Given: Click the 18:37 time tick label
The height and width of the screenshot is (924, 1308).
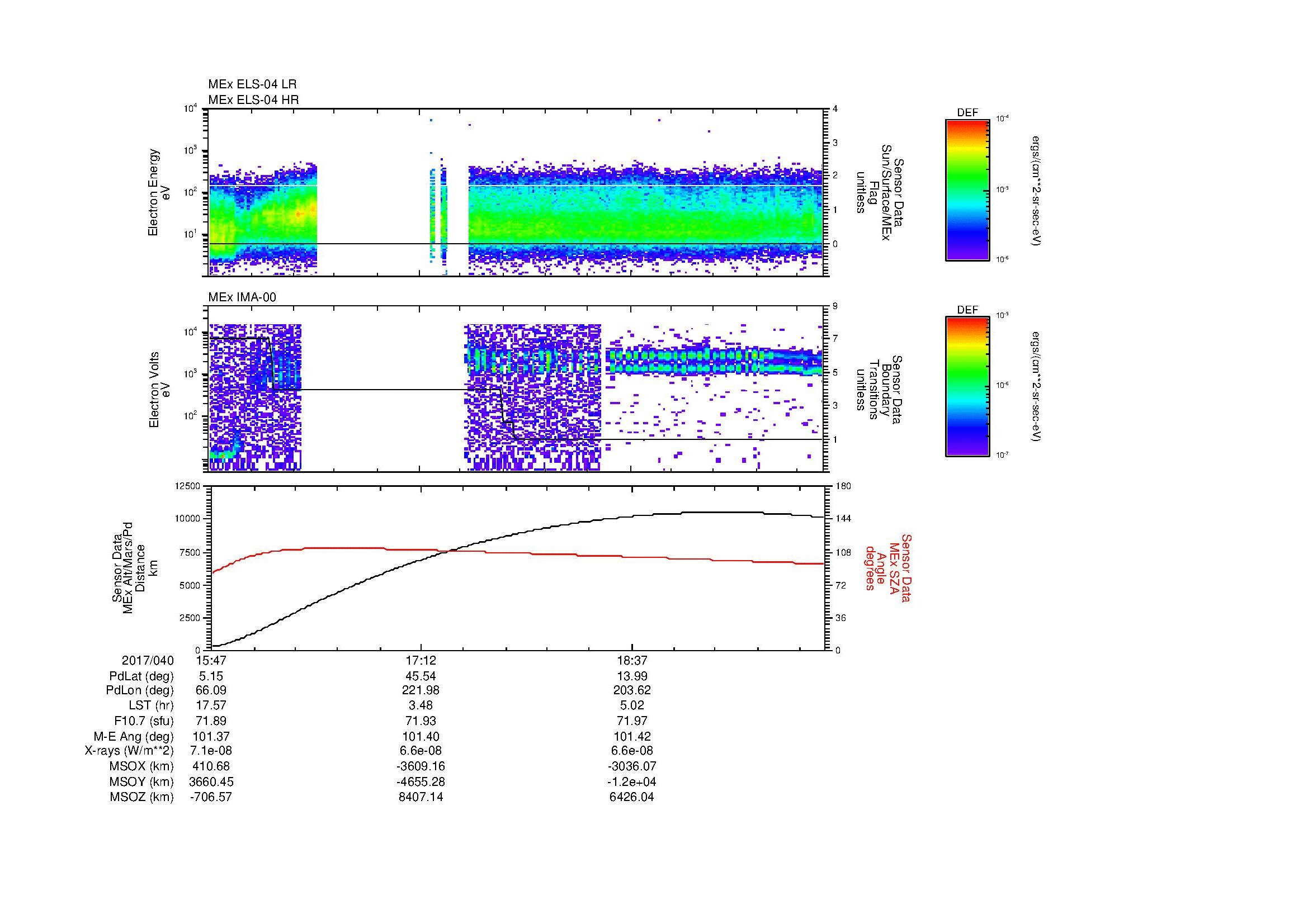Looking at the screenshot, I should coord(632,661).
